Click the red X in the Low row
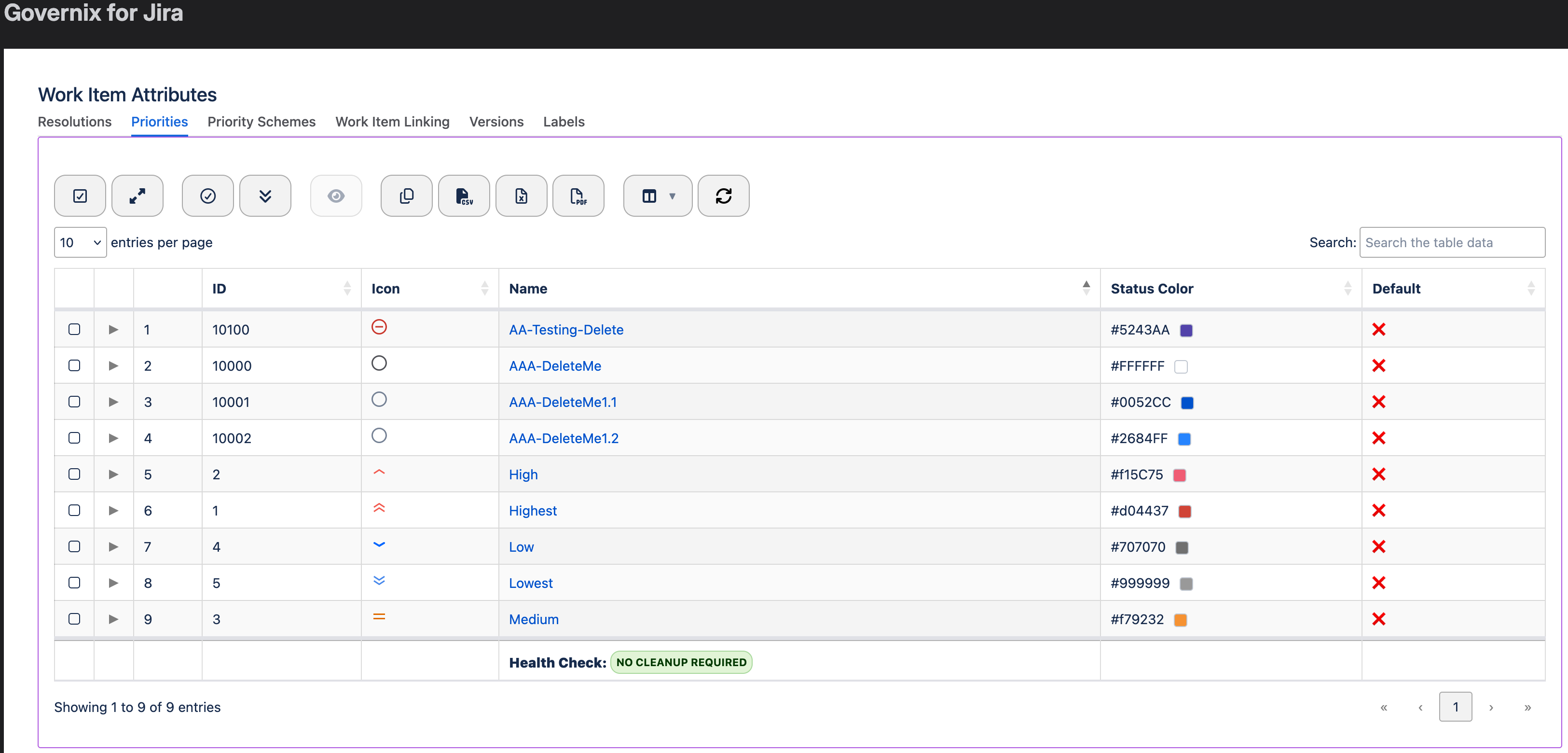1568x753 pixels. click(x=1379, y=546)
